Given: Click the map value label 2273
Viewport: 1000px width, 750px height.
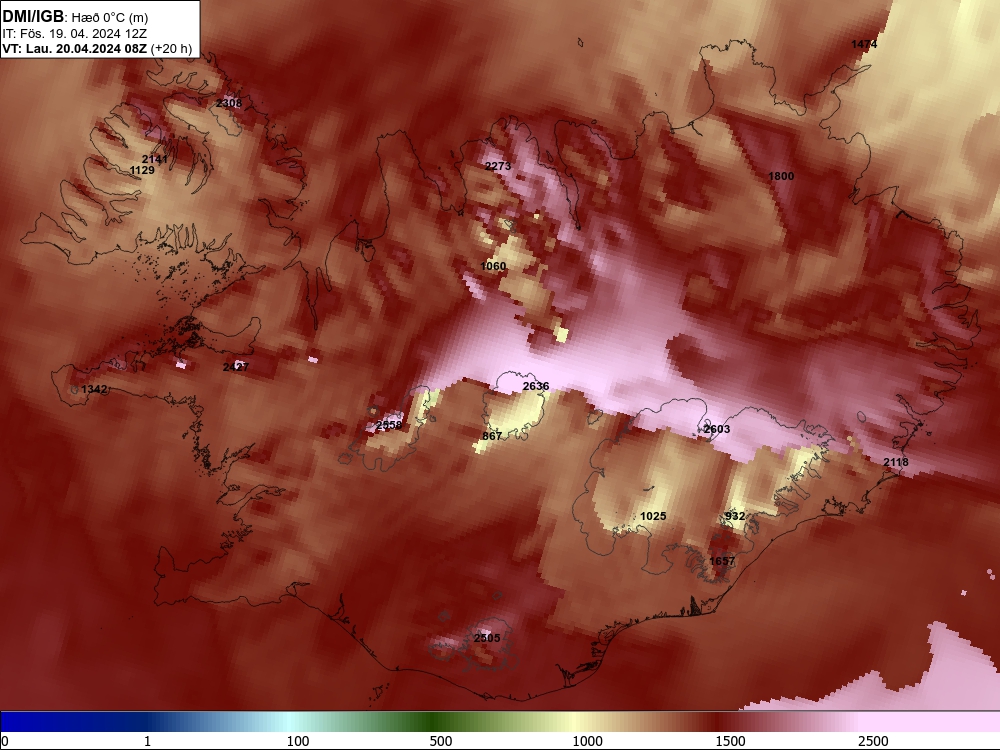Looking at the screenshot, I should [498, 166].
